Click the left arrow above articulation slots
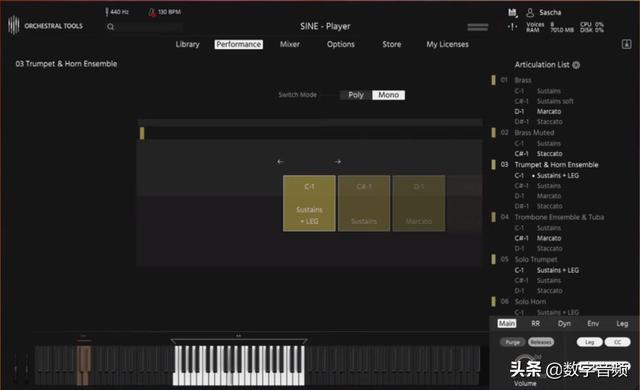 [280, 162]
